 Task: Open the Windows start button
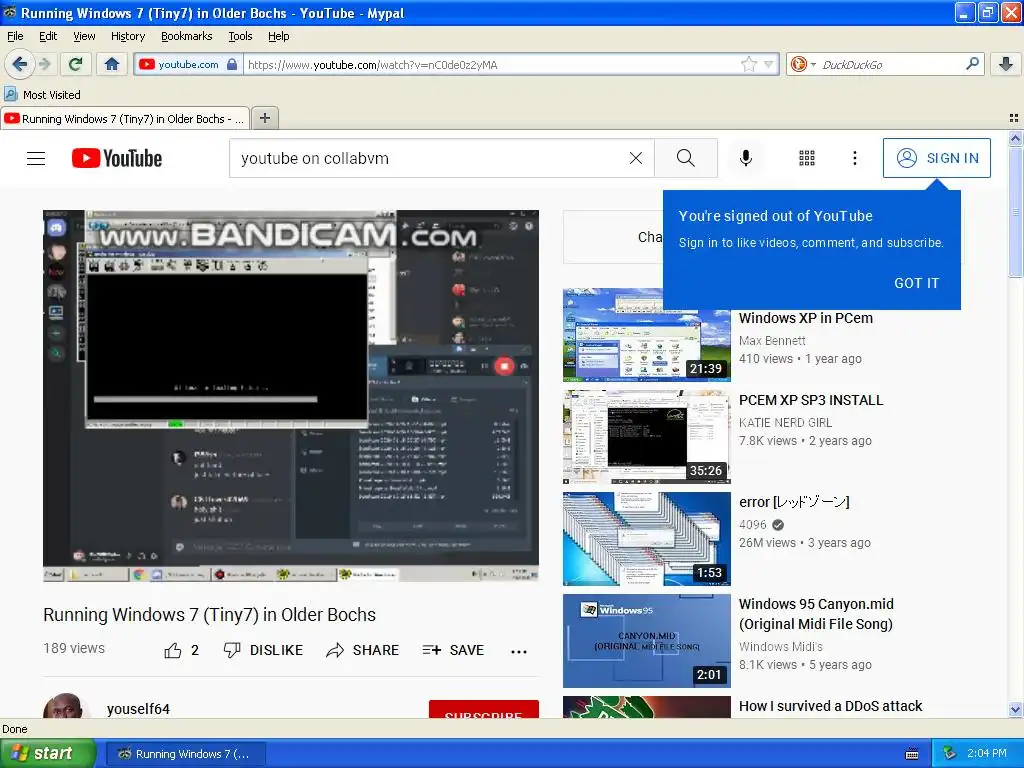pyautogui.click(x=48, y=754)
